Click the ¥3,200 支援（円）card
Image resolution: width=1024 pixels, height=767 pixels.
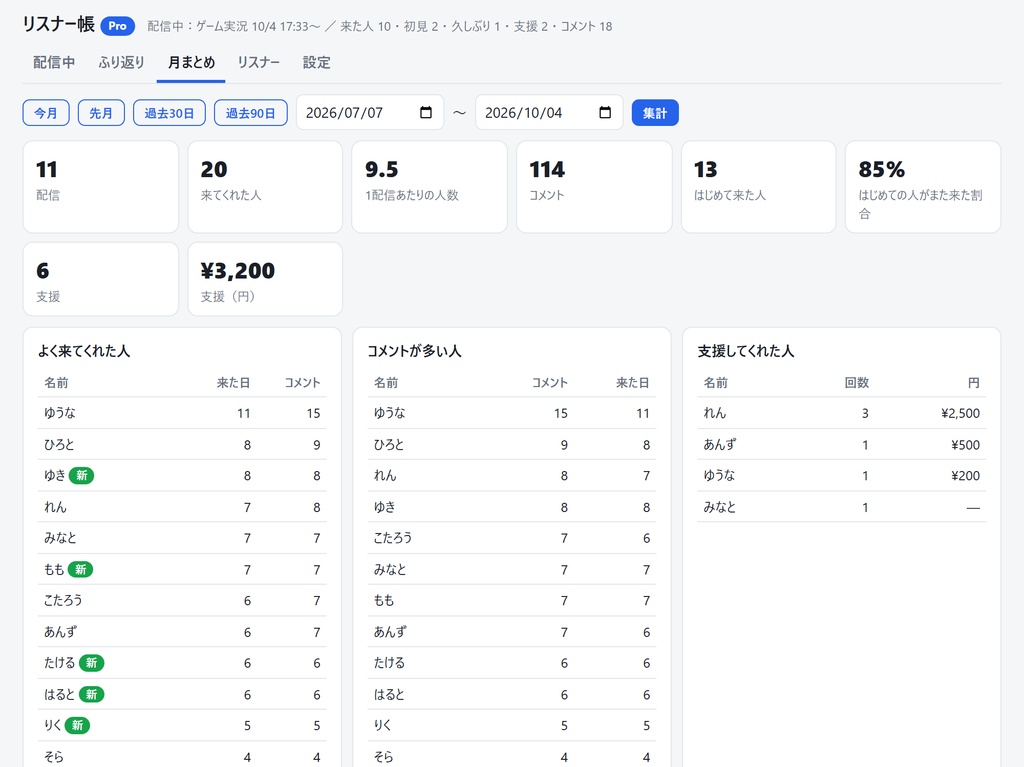265,279
